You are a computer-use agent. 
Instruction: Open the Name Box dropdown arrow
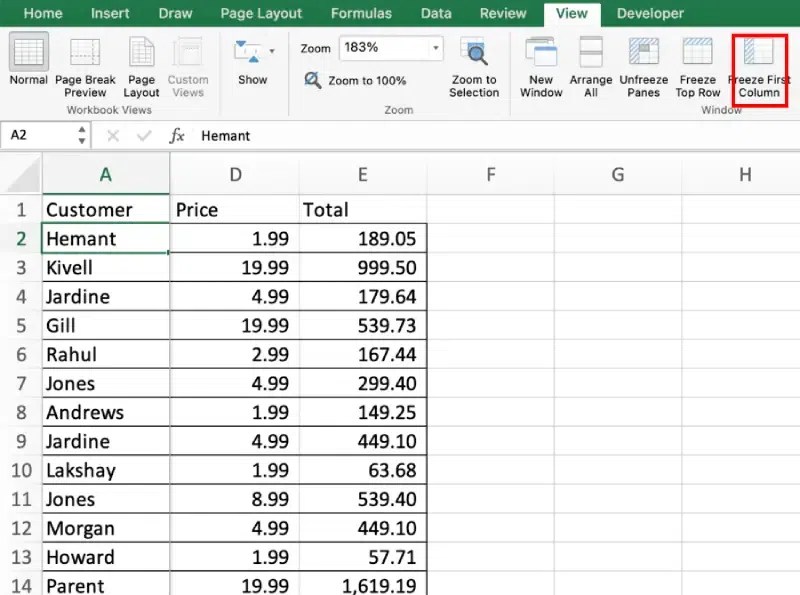(x=80, y=135)
